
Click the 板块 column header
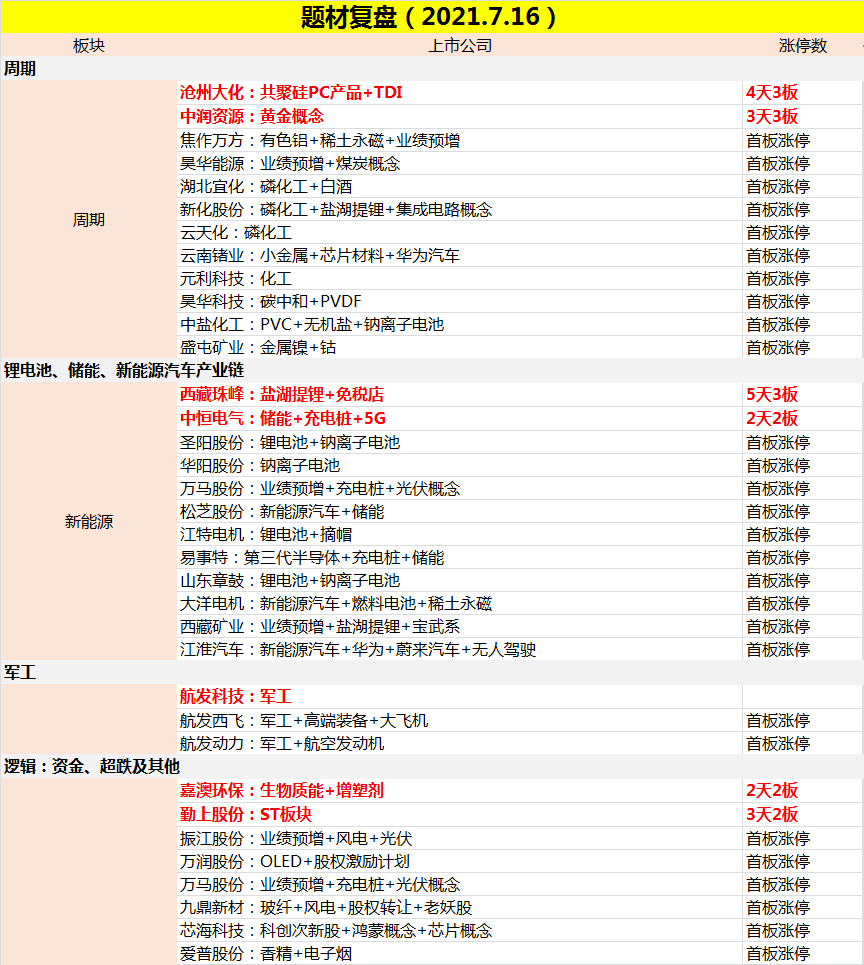pos(89,46)
